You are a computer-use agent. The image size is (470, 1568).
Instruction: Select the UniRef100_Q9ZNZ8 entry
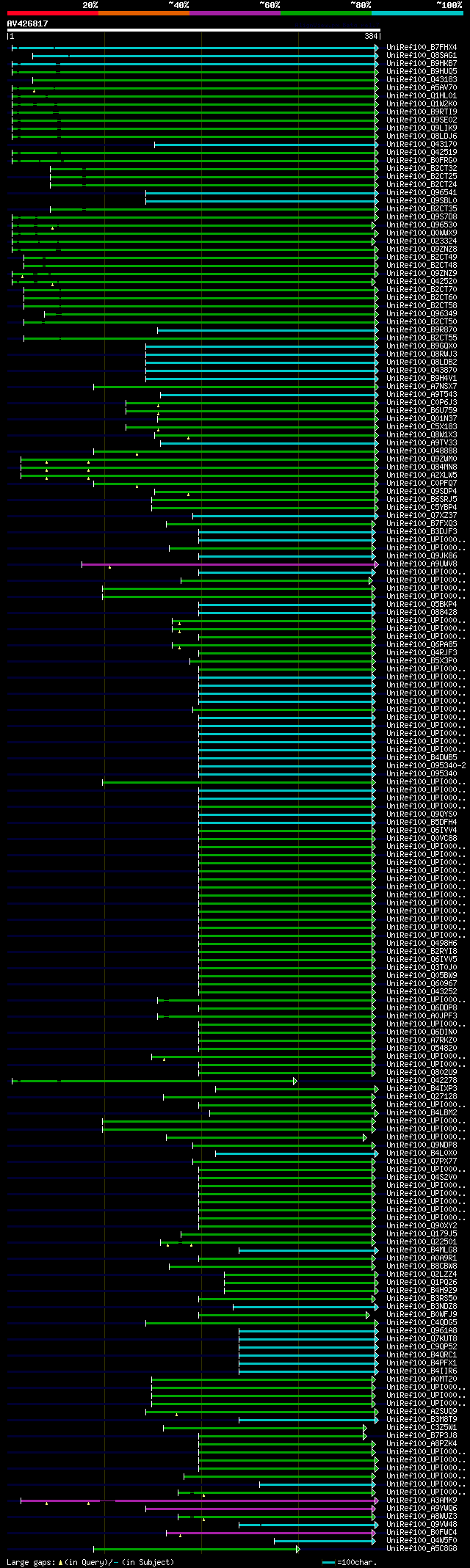coord(422,249)
